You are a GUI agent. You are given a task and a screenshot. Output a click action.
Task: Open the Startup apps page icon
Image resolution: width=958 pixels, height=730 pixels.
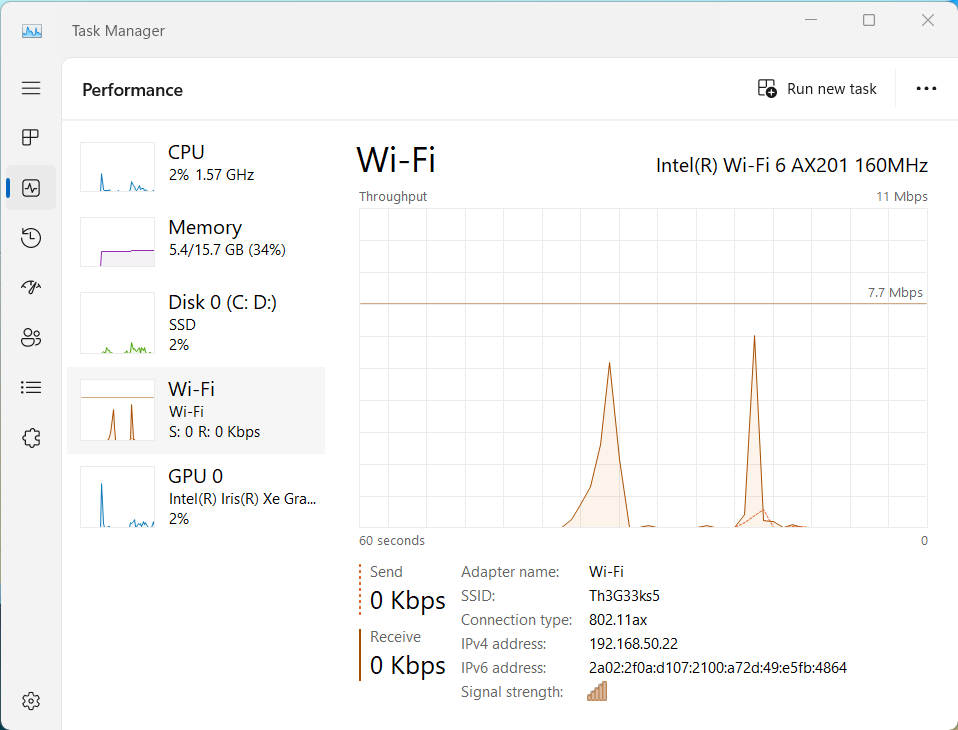[x=31, y=287]
